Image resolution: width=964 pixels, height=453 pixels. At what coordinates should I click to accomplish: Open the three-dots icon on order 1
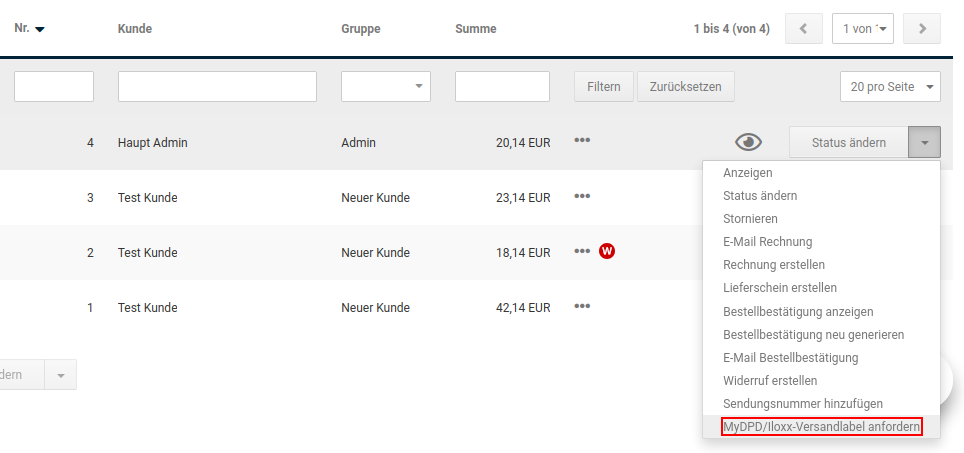click(x=582, y=306)
